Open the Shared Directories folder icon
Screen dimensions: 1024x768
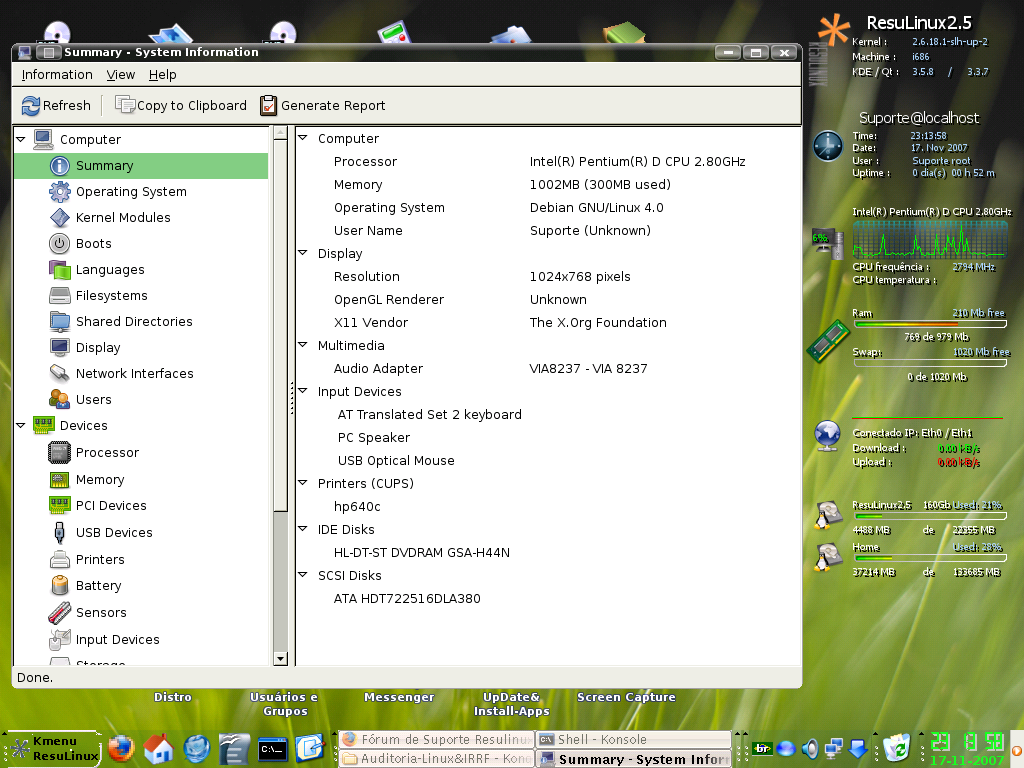click(x=59, y=321)
